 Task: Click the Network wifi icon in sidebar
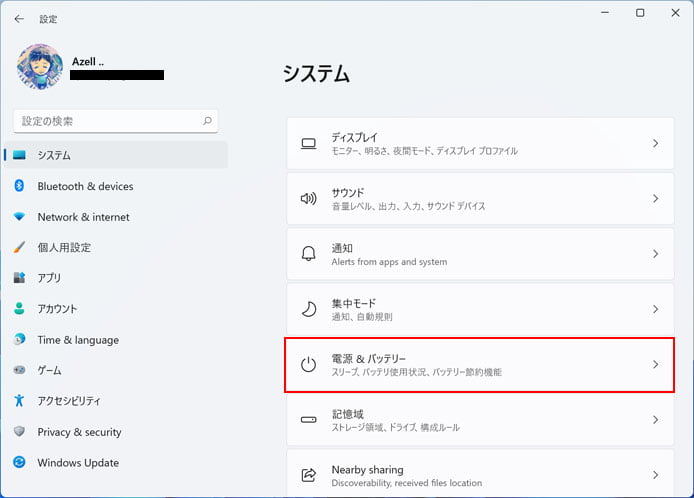click(x=19, y=216)
